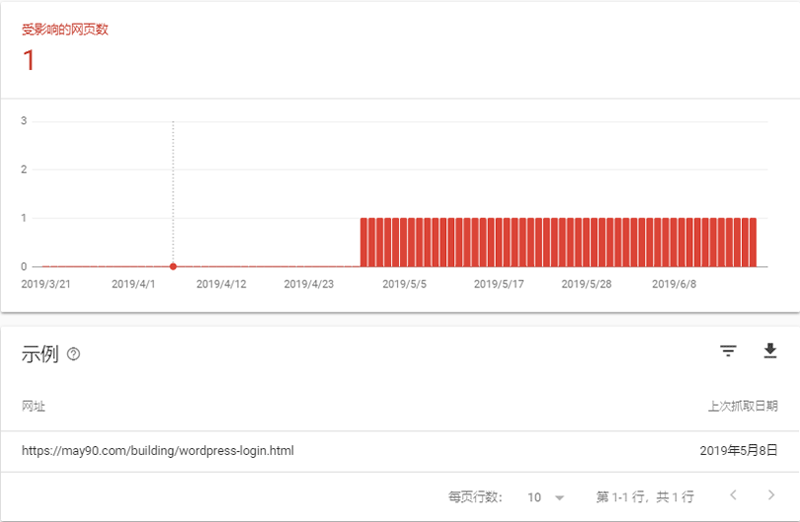This screenshot has width=800, height=522.
Task: Click the 2019/6/8 axis date label
Action: 674,284
